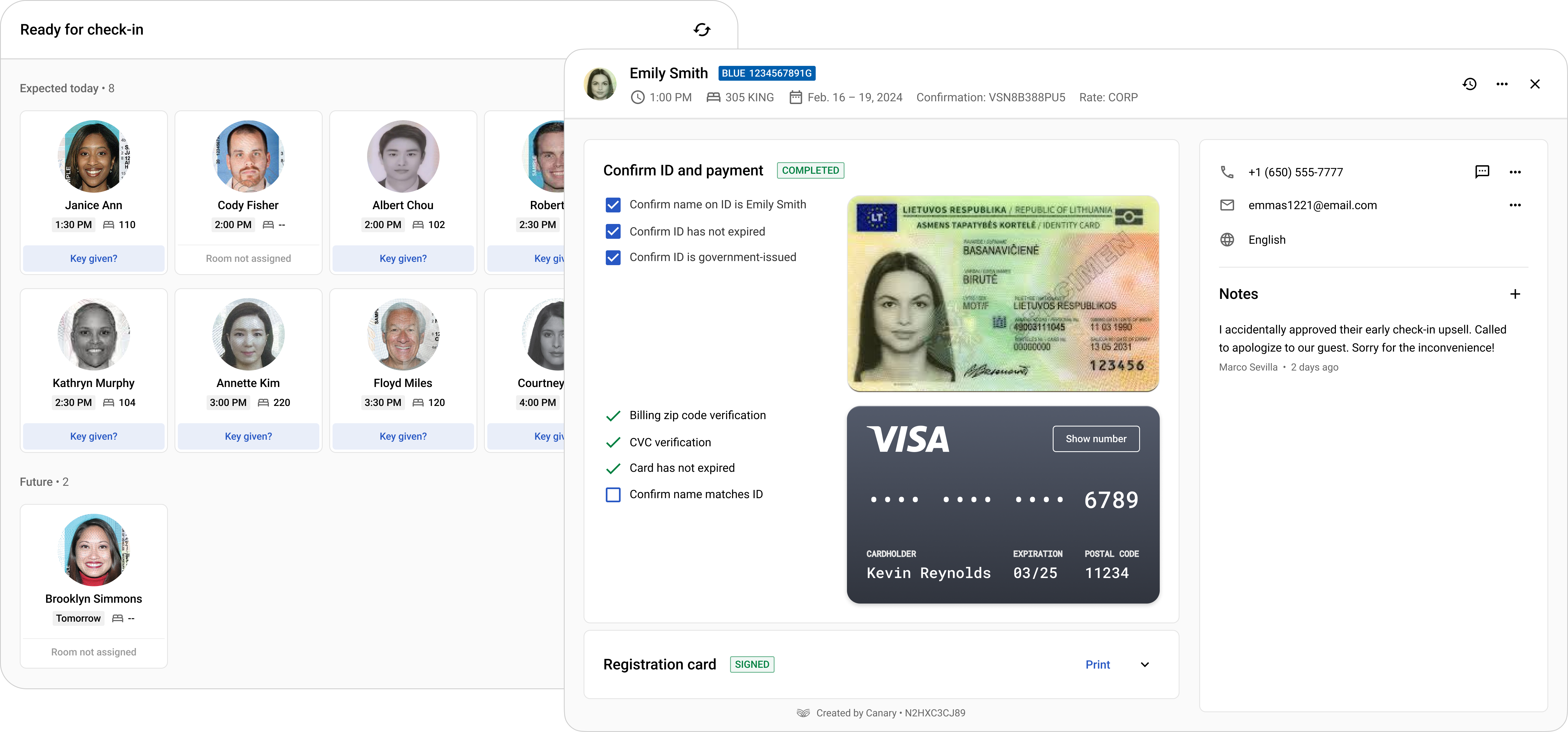Open ellipsis menu beside the phone number
The height and width of the screenshot is (732, 1568).
coord(1515,172)
